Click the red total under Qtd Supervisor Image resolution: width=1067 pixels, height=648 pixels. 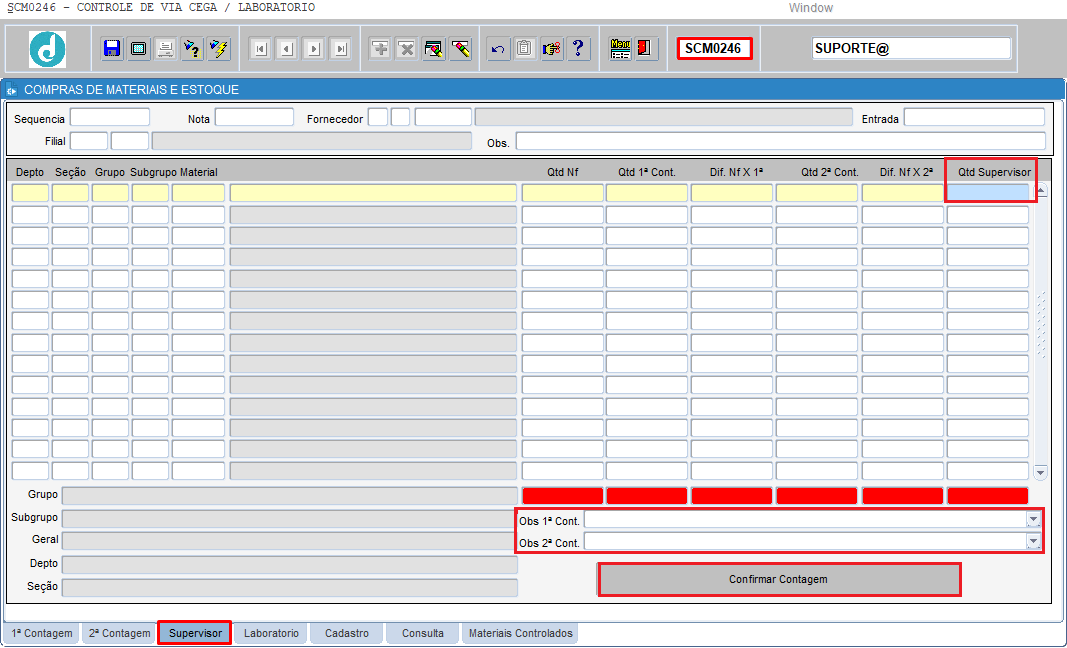point(988,496)
